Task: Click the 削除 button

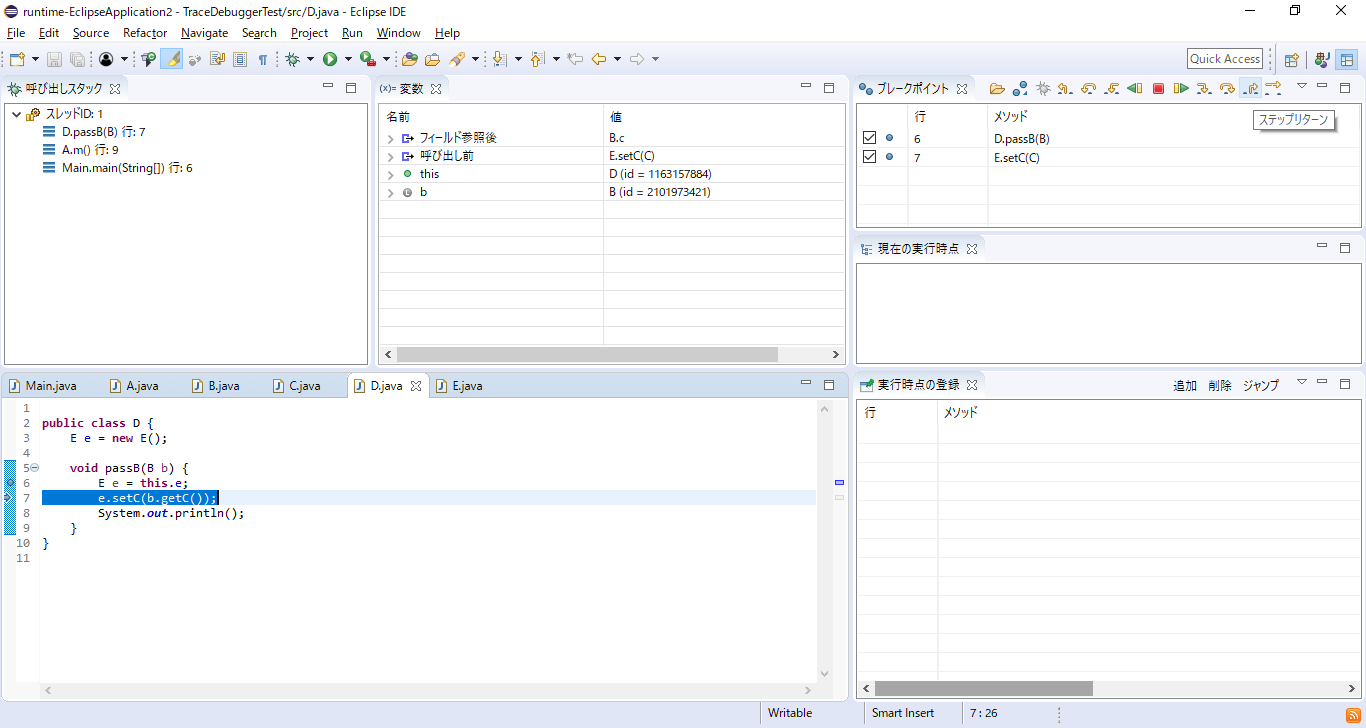Action: click(1220, 385)
